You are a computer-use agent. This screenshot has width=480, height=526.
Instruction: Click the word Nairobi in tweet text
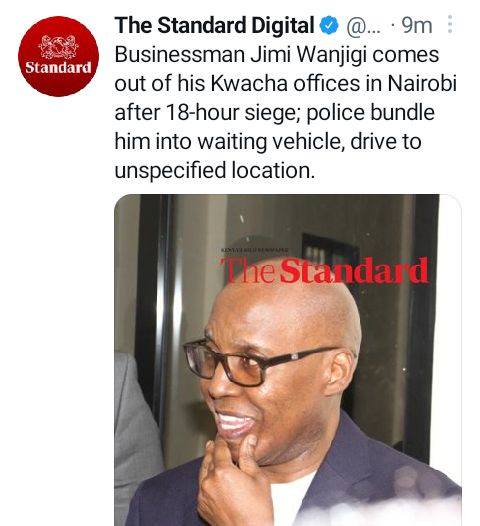point(422,83)
